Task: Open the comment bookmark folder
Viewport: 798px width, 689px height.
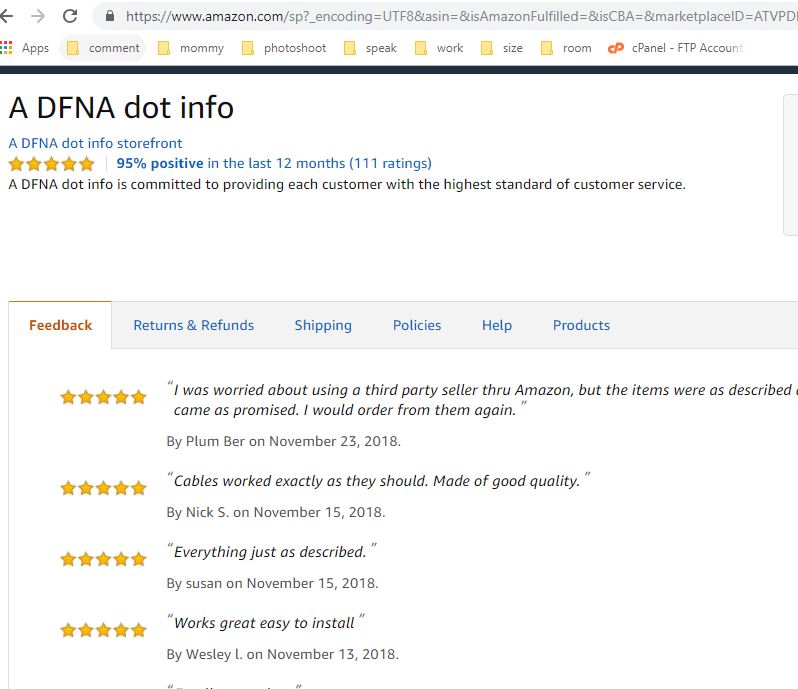Action: pyautogui.click(x=103, y=48)
